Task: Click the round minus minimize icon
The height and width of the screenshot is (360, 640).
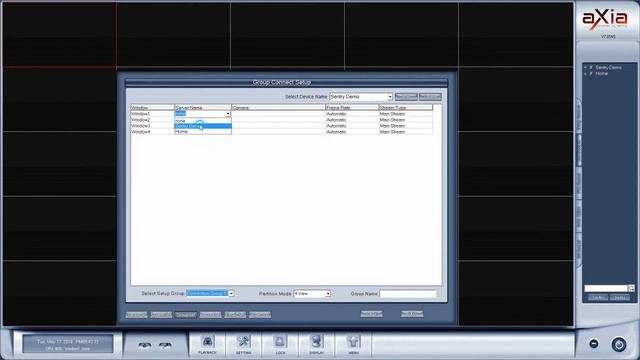Action: (594, 344)
